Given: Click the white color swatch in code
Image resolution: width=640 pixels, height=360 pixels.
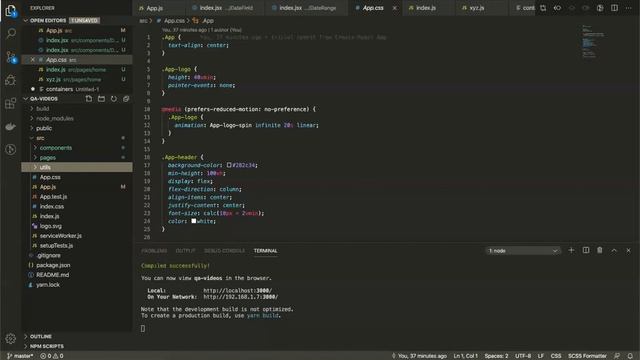Looking at the screenshot, I should coord(194,221).
